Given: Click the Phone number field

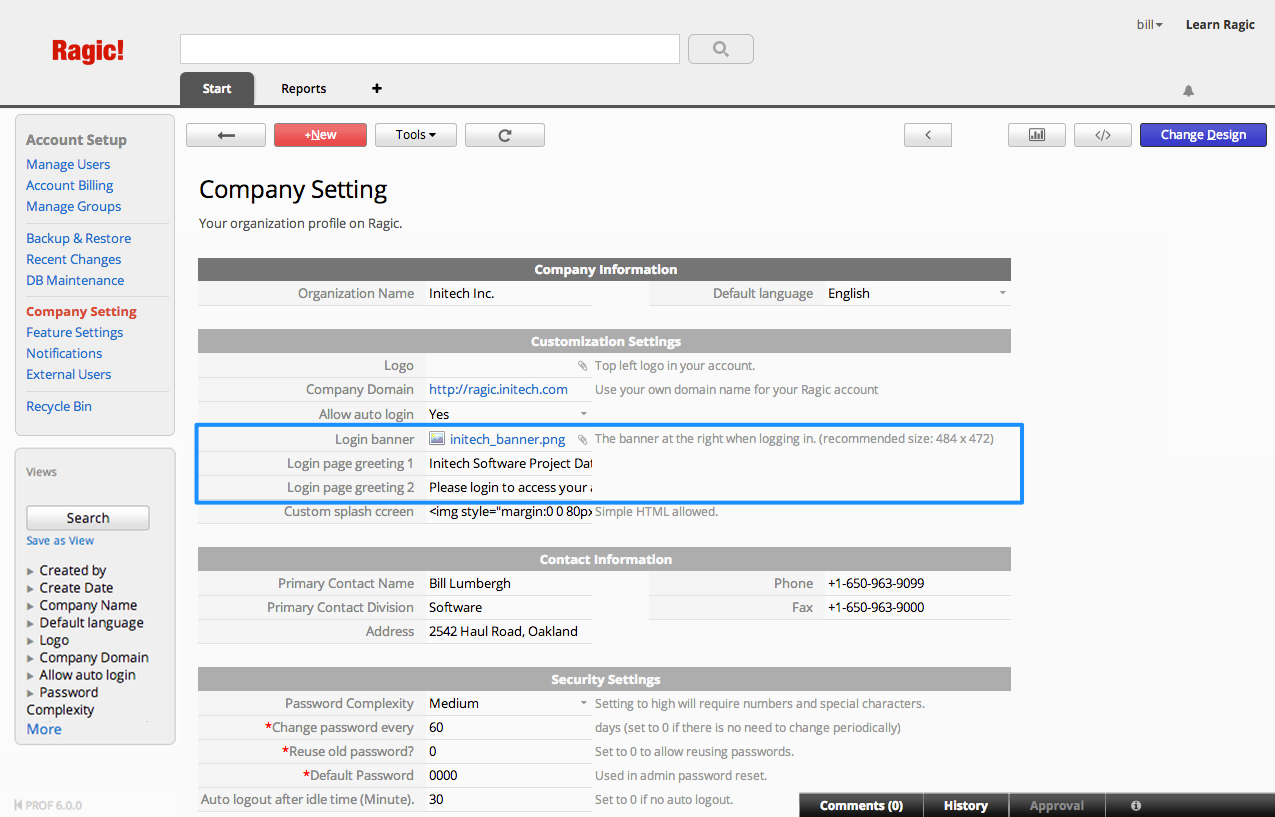Looking at the screenshot, I should coord(918,584).
